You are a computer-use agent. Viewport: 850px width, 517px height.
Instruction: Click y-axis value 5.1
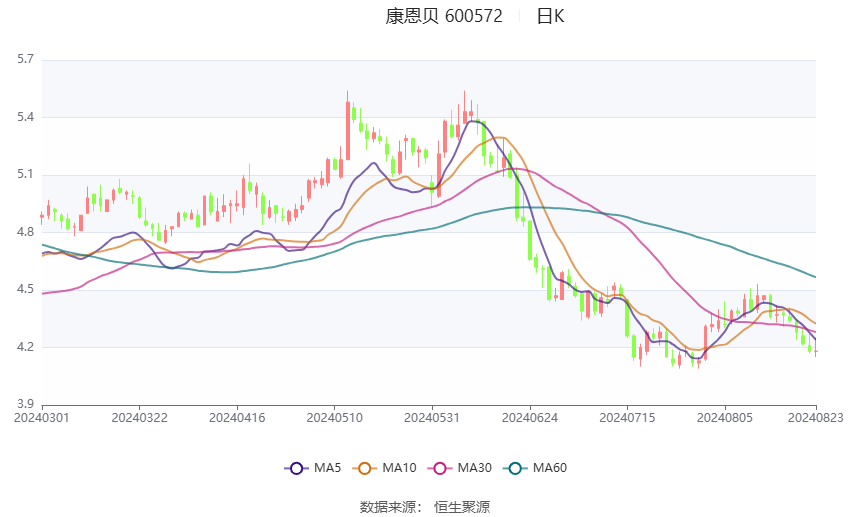click(25, 175)
